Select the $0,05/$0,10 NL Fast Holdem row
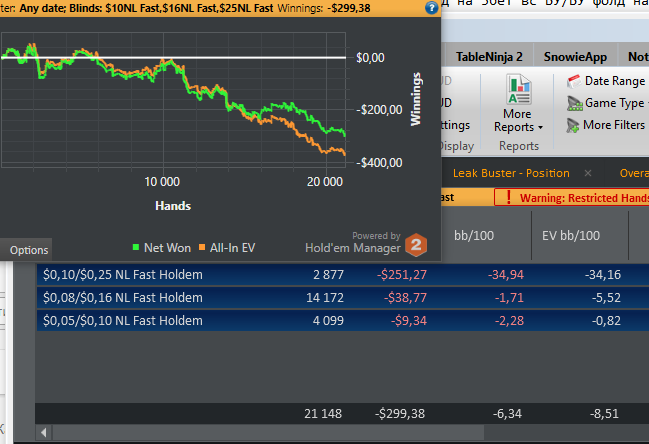The height and width of the screenshot is (444, 649). pyautogui.click(x=343, y=321)
